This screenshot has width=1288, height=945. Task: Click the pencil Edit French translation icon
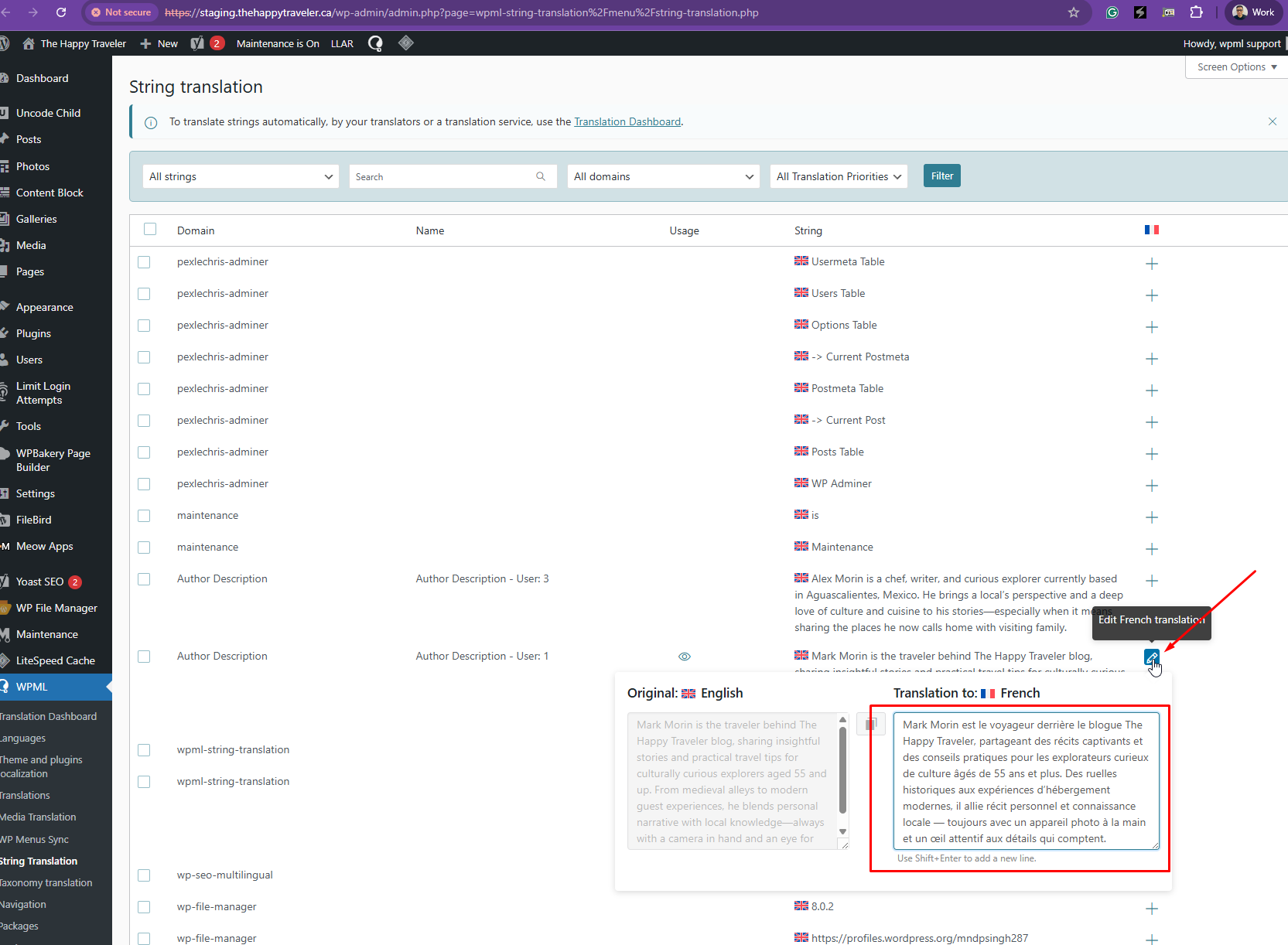1152,657
